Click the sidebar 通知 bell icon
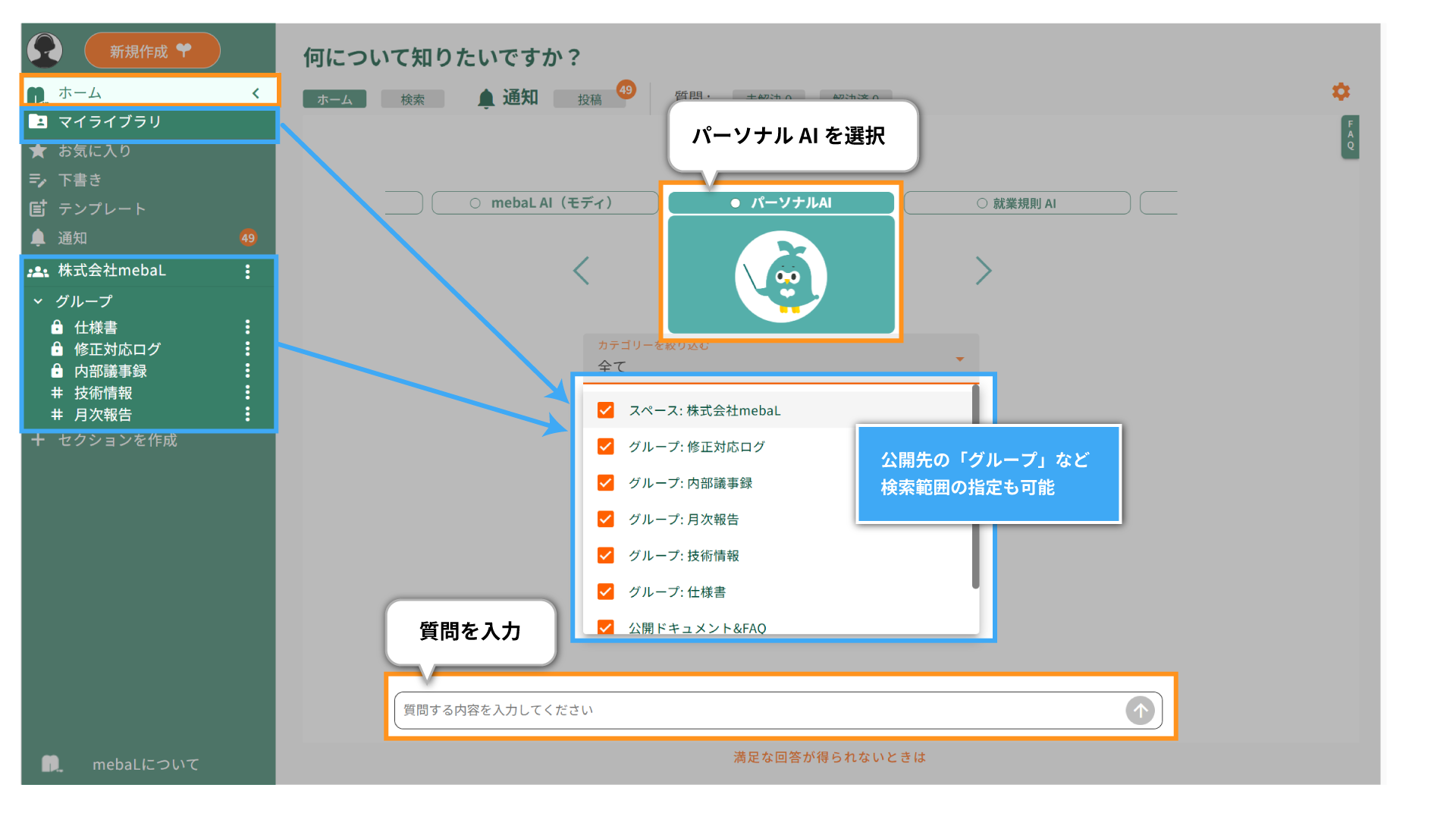Viewport: 1456px width, 819px height. (x=38, y=237)
